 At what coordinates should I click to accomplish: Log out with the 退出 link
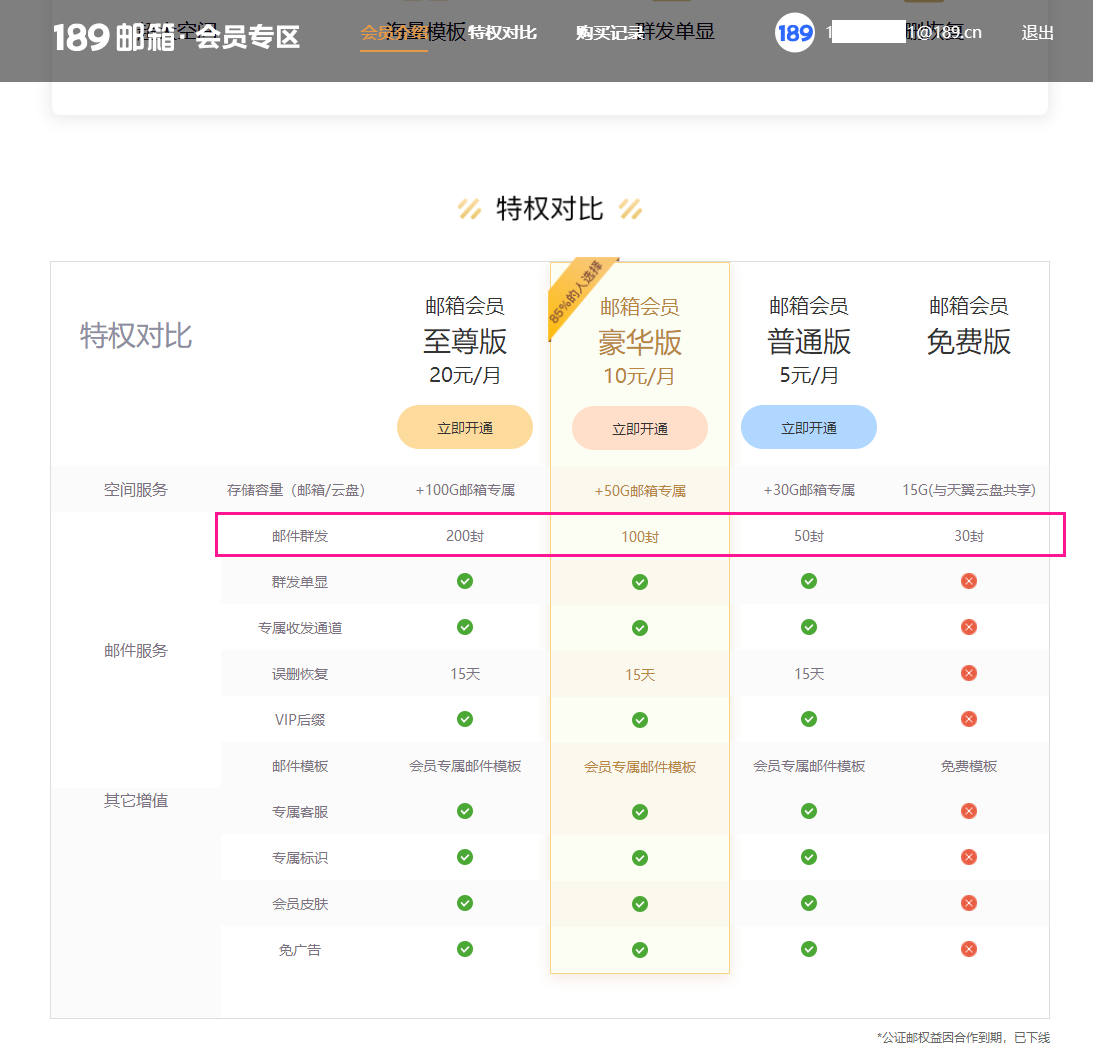point(1037,33)
